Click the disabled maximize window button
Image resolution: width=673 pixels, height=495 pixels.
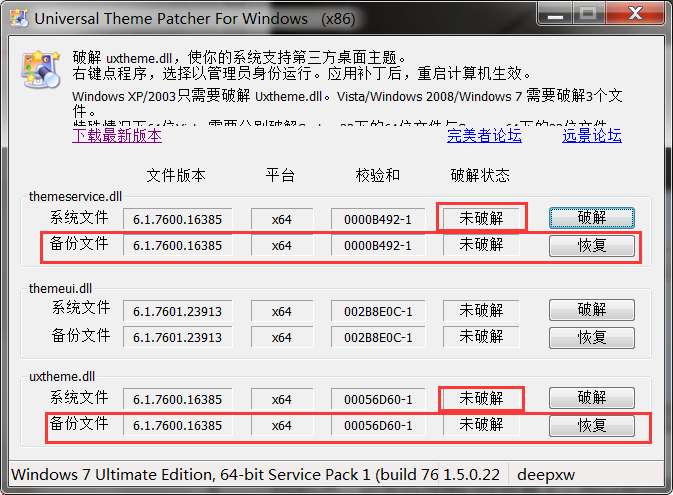pos(588,14)
